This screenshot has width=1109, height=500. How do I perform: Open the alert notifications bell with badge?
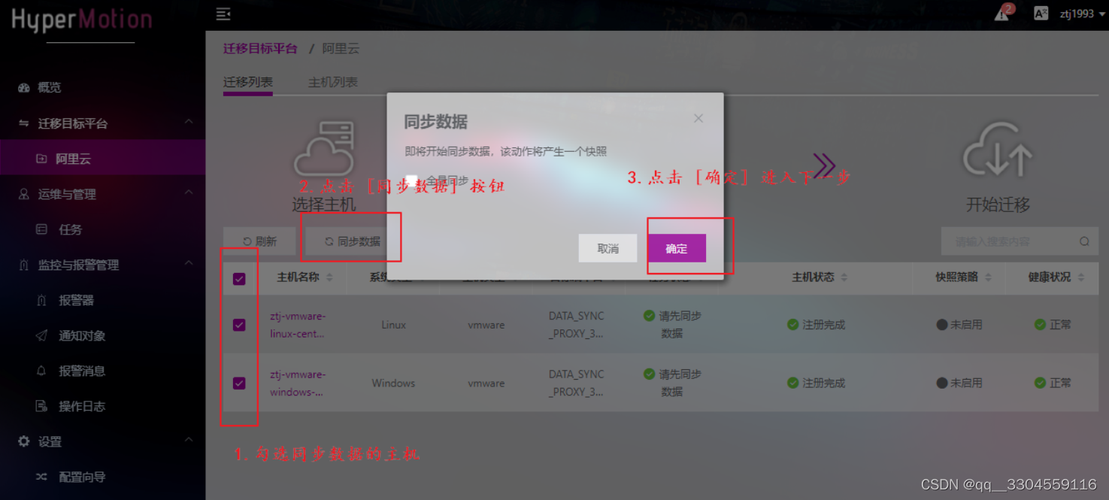[1003, 12]
